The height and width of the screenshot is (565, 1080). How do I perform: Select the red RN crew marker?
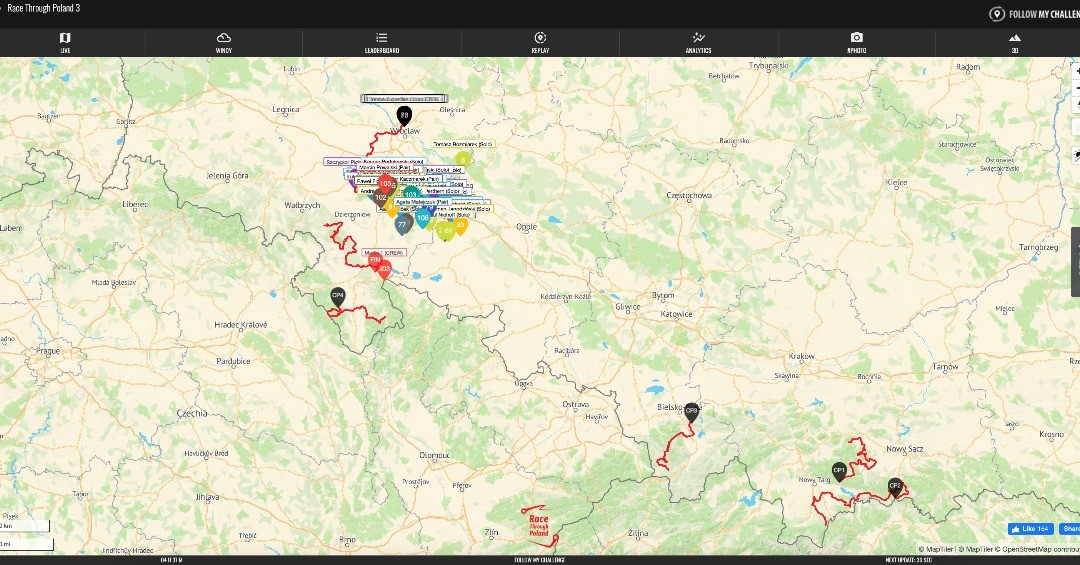pyautogui.click(x=375, y=261)
